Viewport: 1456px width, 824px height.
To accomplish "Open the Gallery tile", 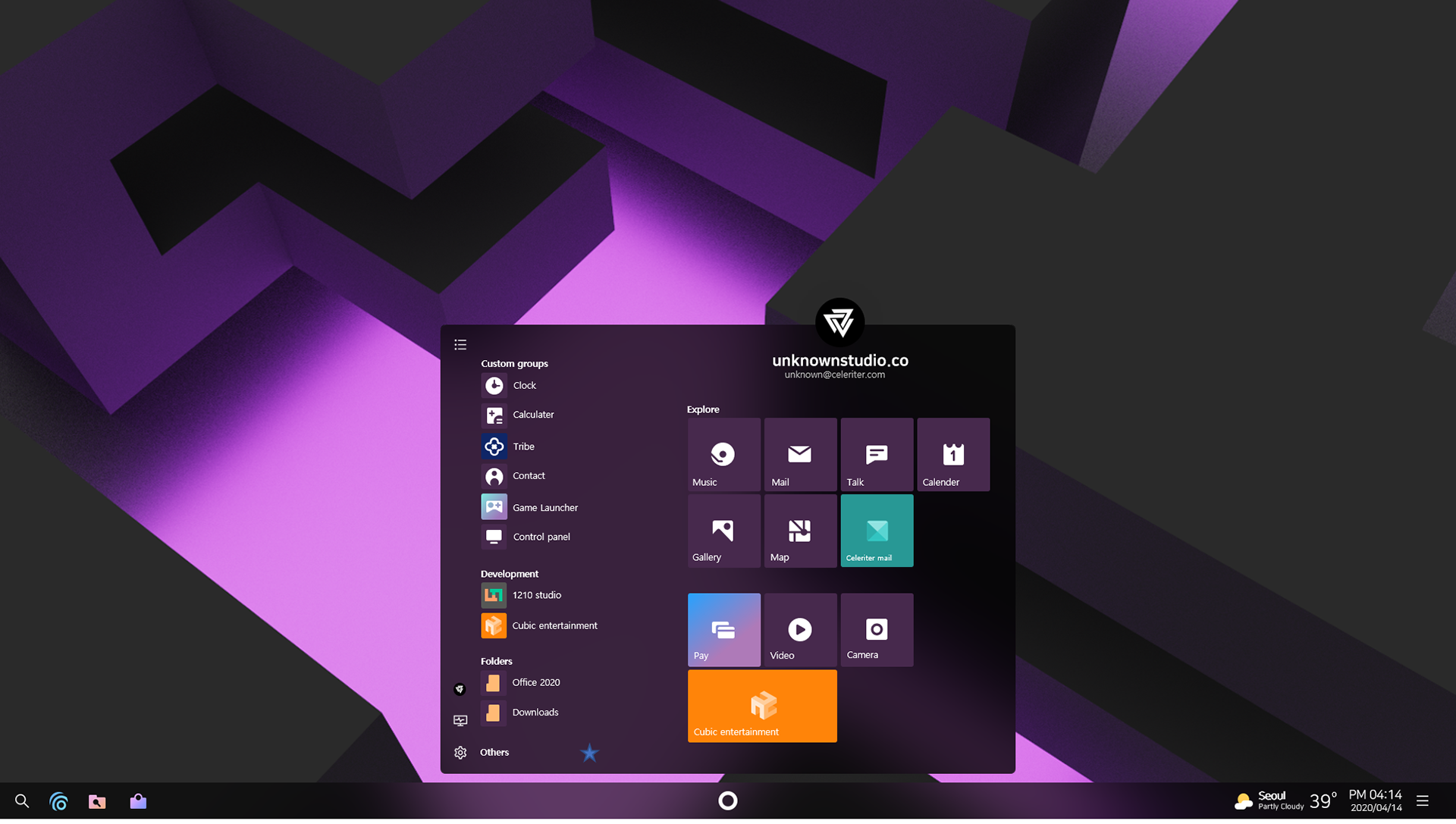I will pos(723,531).
